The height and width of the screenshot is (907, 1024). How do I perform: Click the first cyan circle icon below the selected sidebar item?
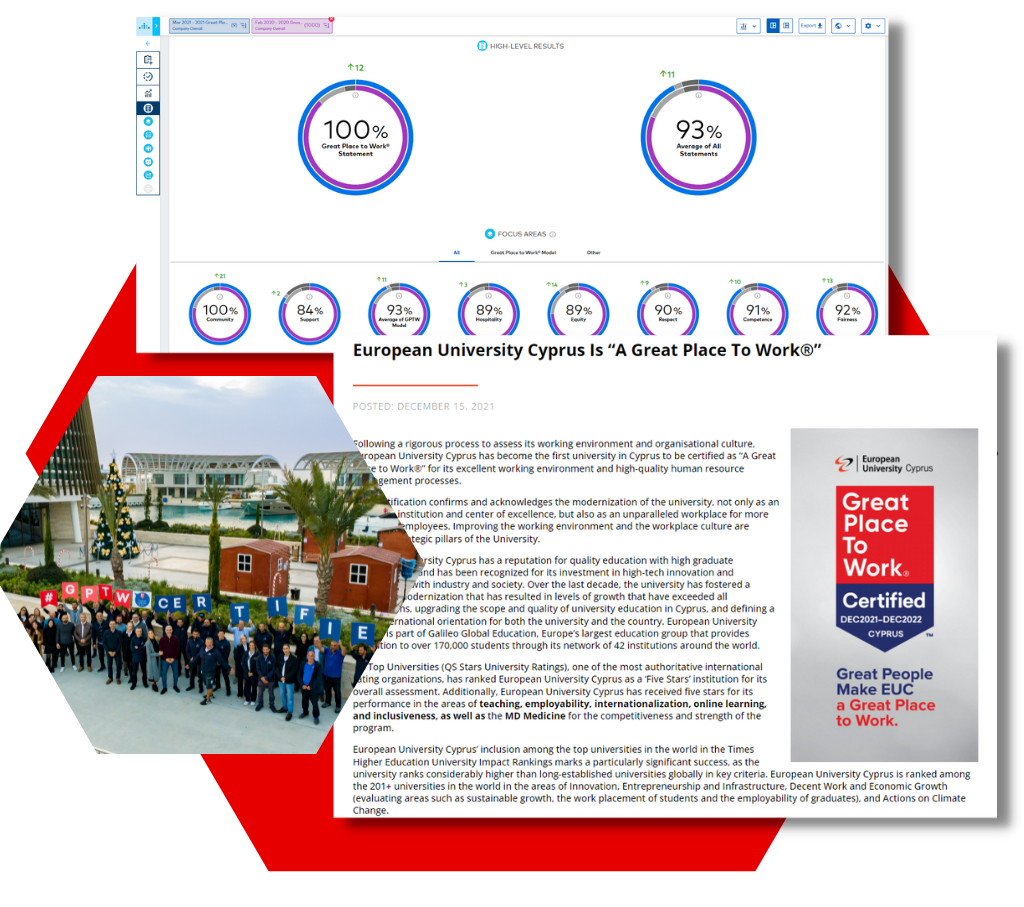tap(148, 121)
